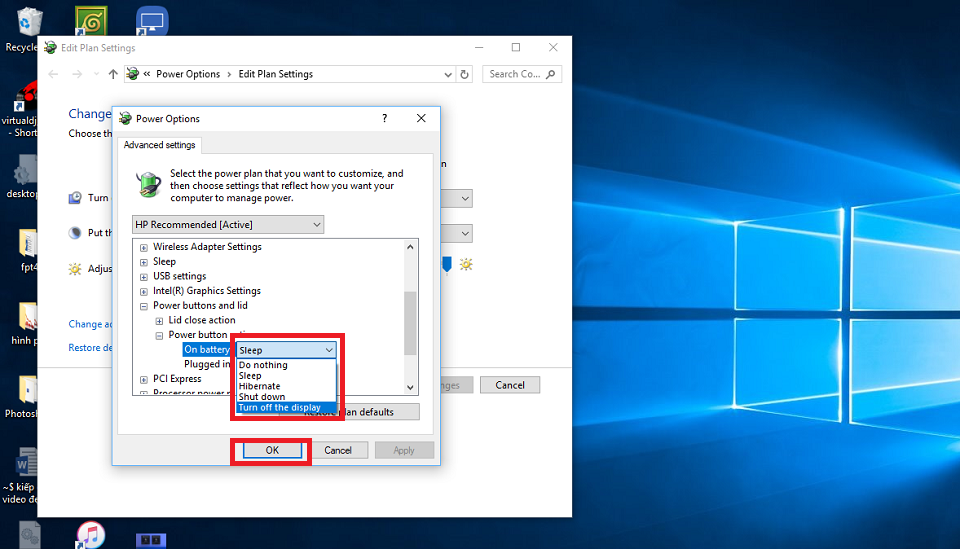Click the brightness slider thumb
This screenshot has width=960, height=549.
tap(447, 264)
